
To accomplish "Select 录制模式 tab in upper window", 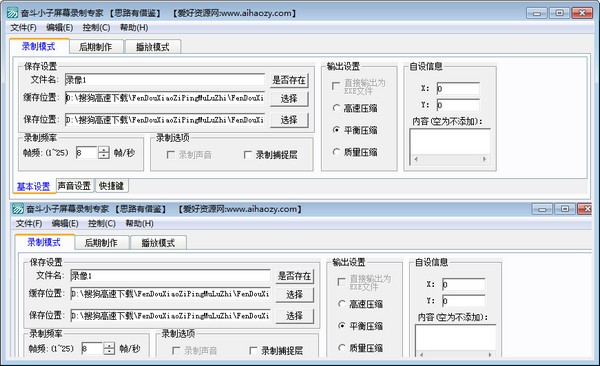I will coord(39,46).
